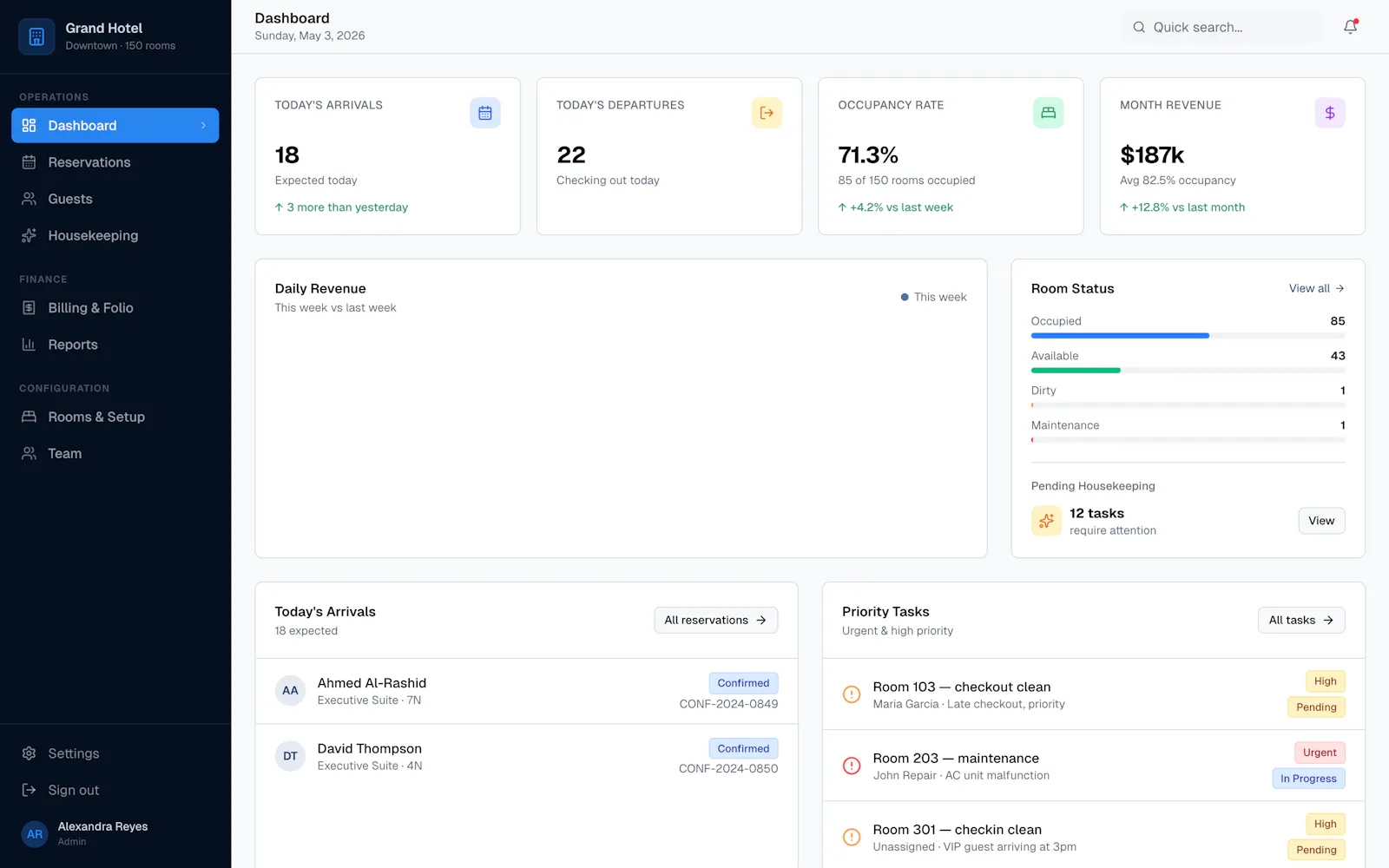This screenshot has width=1389, height=868.
Task: Open All tasks button
Action: (1300, 620)
